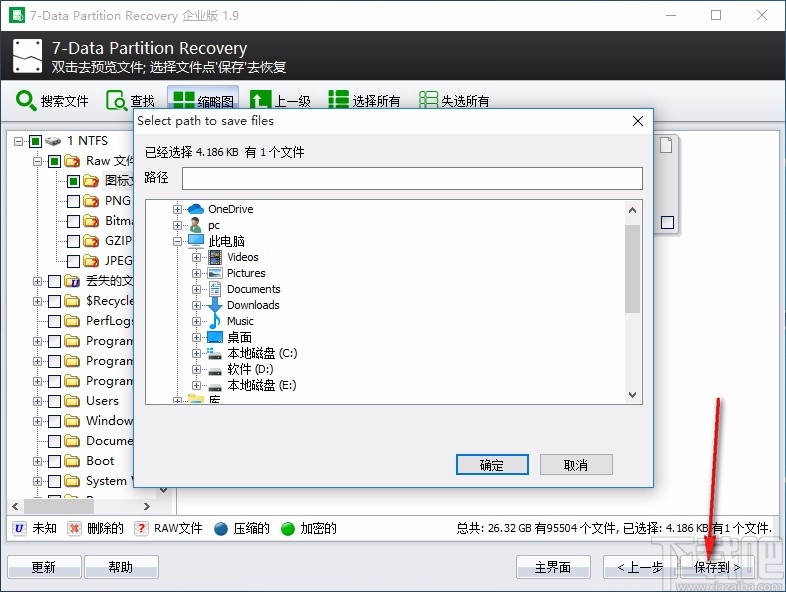
Task: Check the GZIP folder checkbox
Action: pyautogui.click(x=73, y=241)
